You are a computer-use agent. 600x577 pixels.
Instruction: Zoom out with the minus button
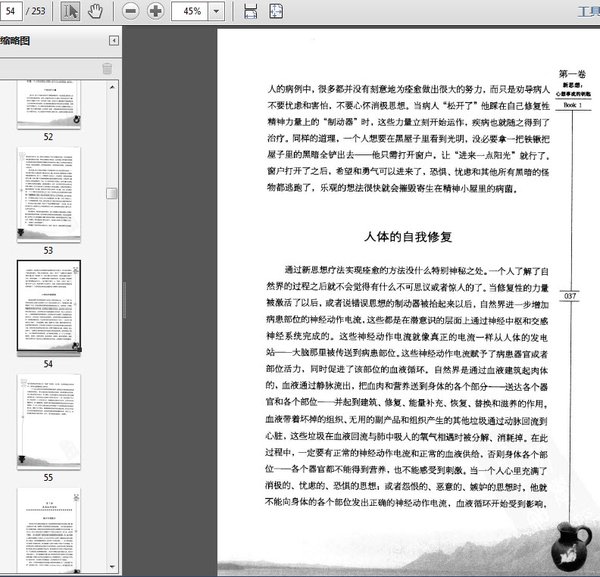[130, 11]
